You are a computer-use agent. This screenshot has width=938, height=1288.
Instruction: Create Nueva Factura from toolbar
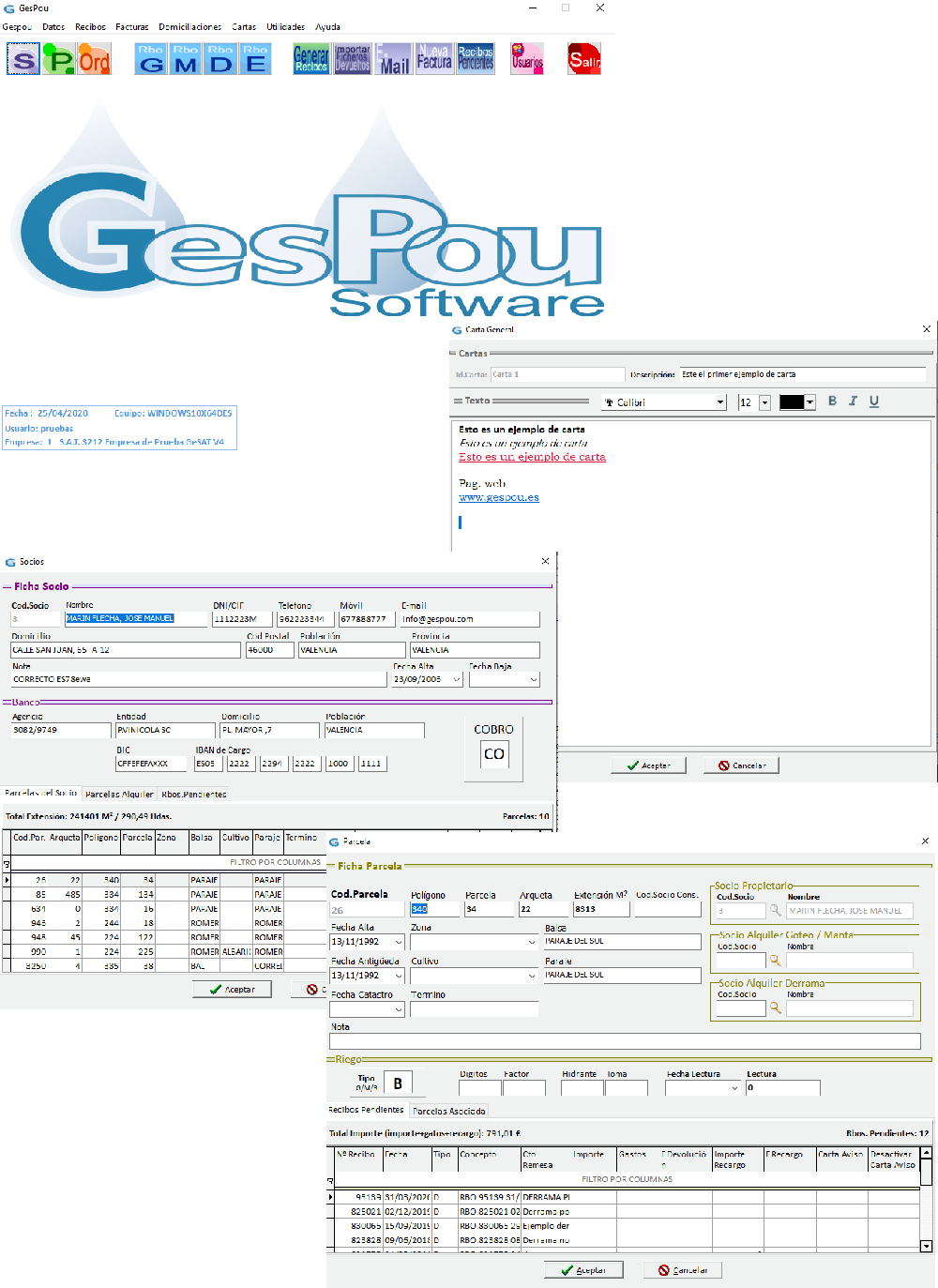point(434,59)
